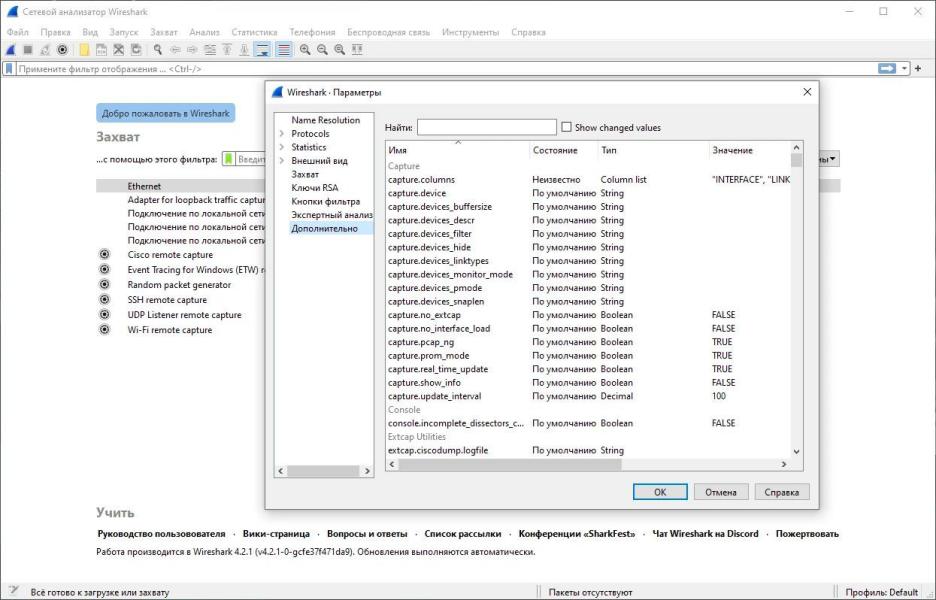Click the reload capture file icon

coord(136,50)
